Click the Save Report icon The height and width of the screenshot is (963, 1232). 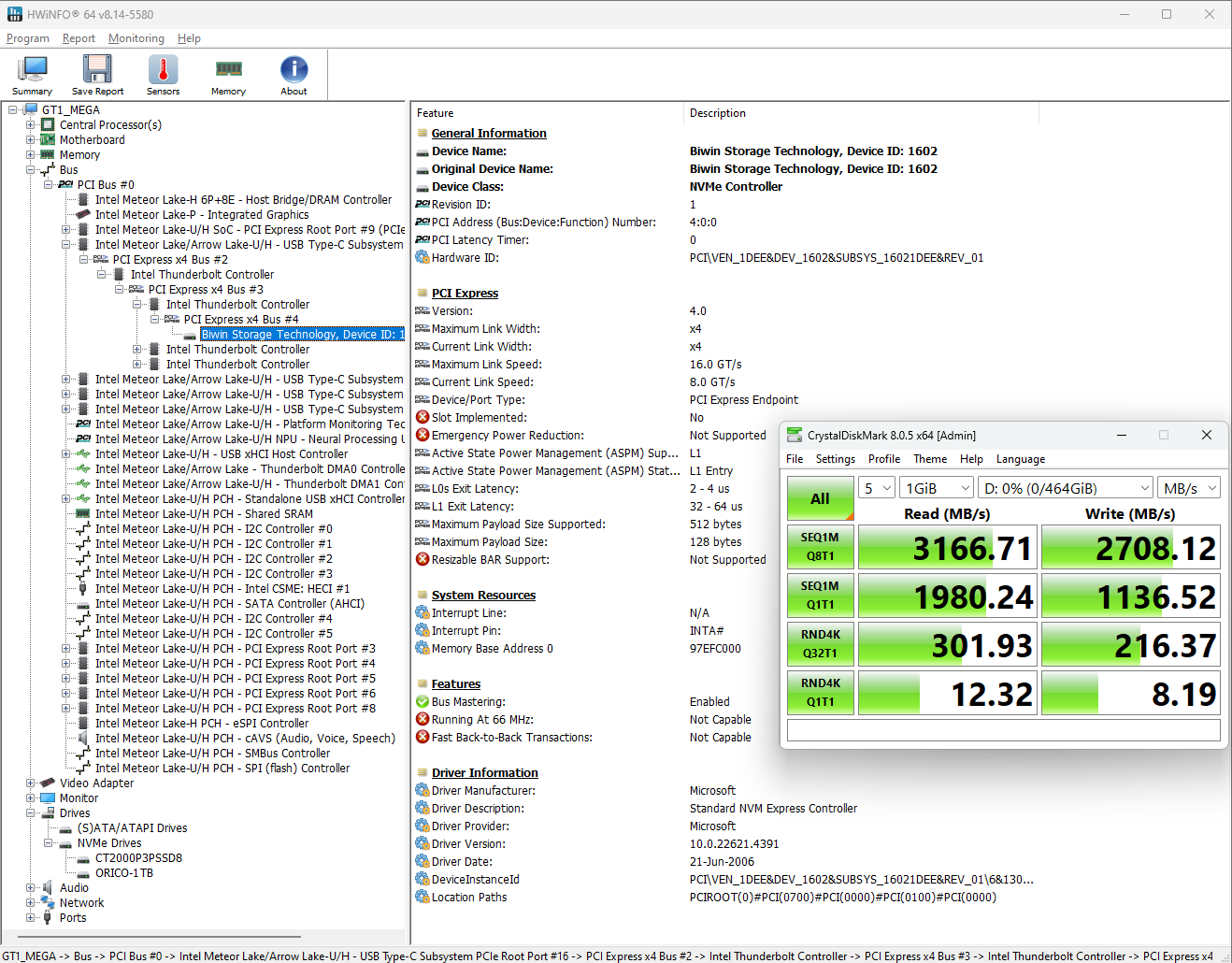(97, 75)
